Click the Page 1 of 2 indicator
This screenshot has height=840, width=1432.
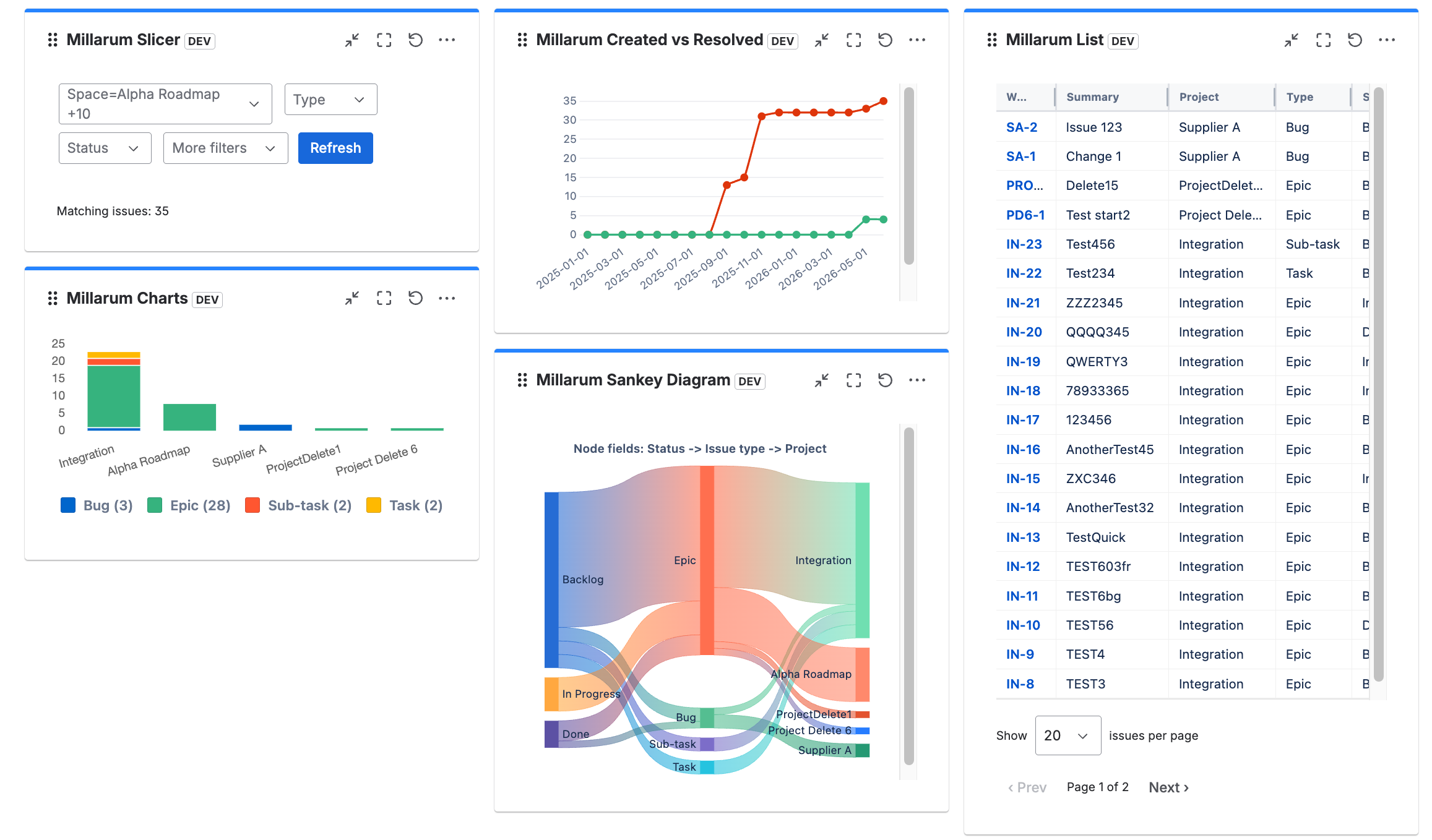click(1097, 787)
